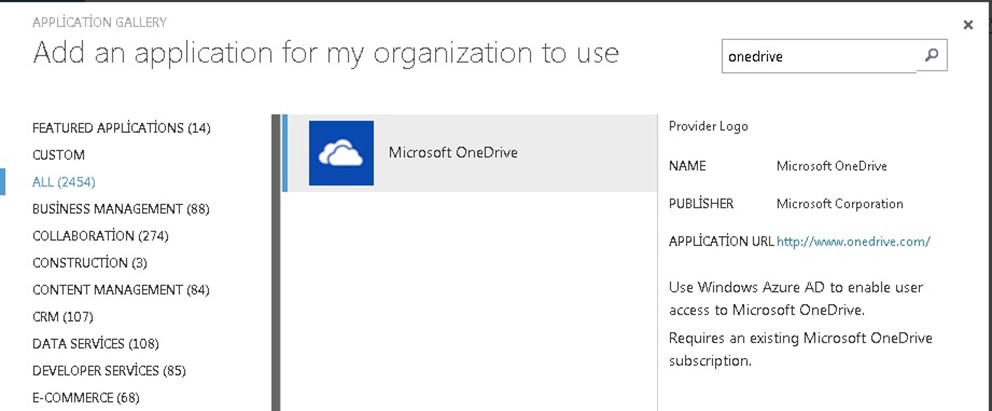The image size is (992, 411).
Task: Open Data Services (108) category
Action: (96, 343)
